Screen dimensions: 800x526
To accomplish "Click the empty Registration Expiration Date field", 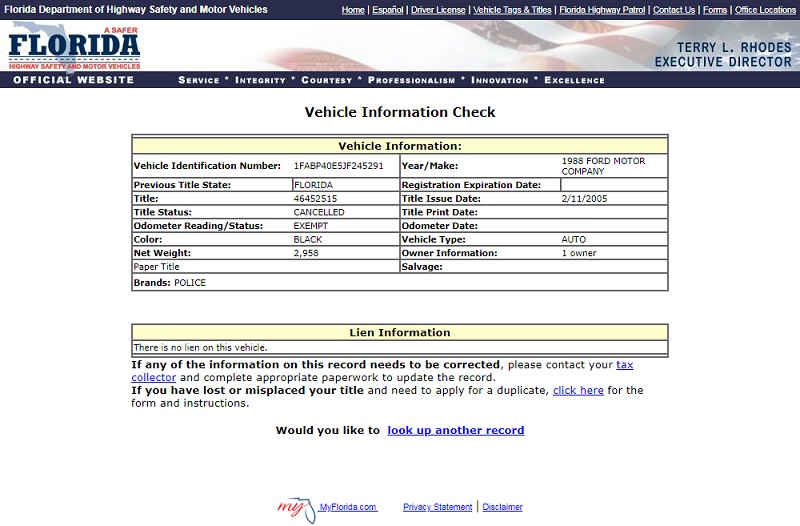I will (613, 185).
